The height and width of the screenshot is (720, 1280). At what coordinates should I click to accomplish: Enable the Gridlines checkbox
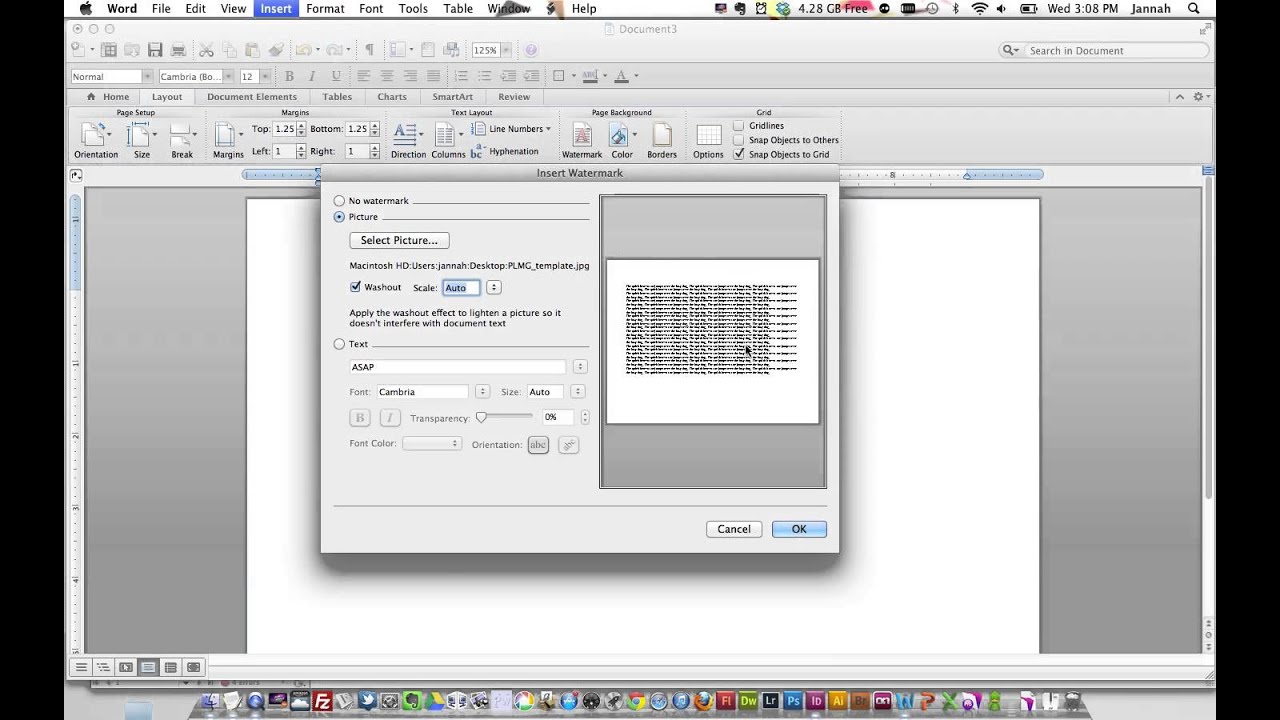739,126
